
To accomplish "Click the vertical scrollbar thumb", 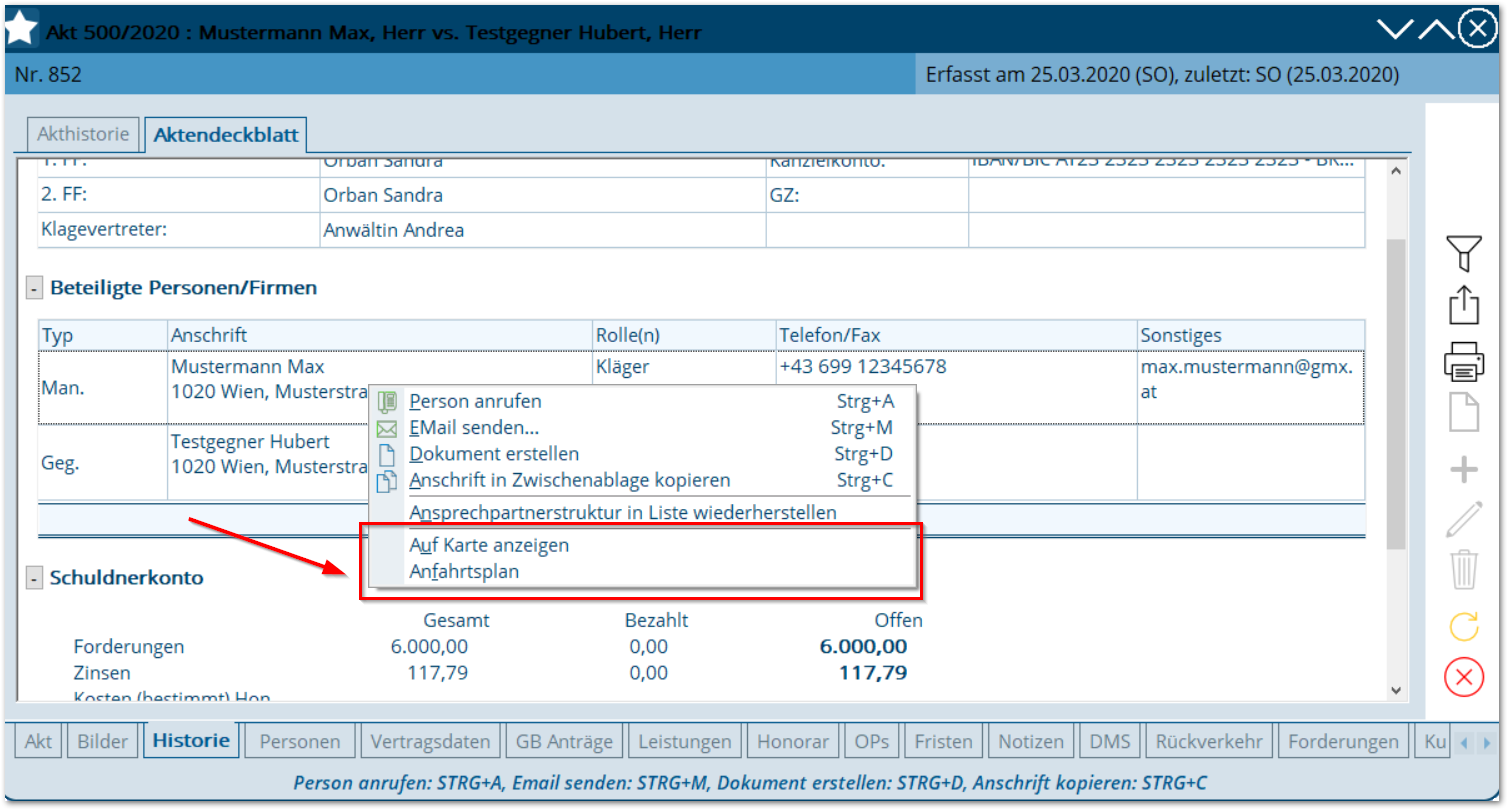I will [1396, 392].
